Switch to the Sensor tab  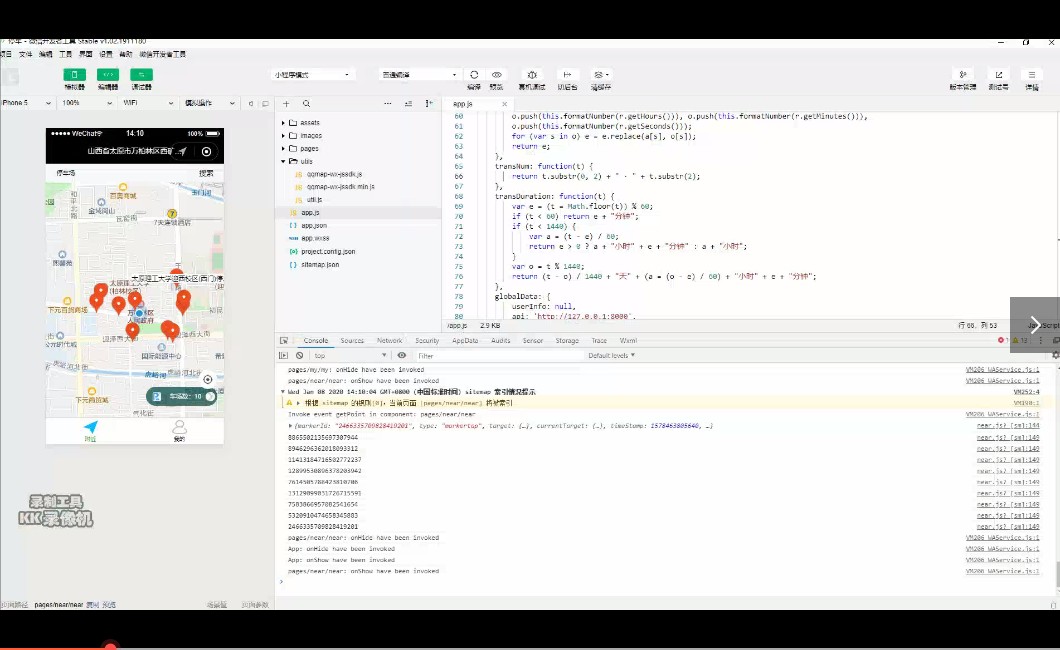click(x=533, y=341)
